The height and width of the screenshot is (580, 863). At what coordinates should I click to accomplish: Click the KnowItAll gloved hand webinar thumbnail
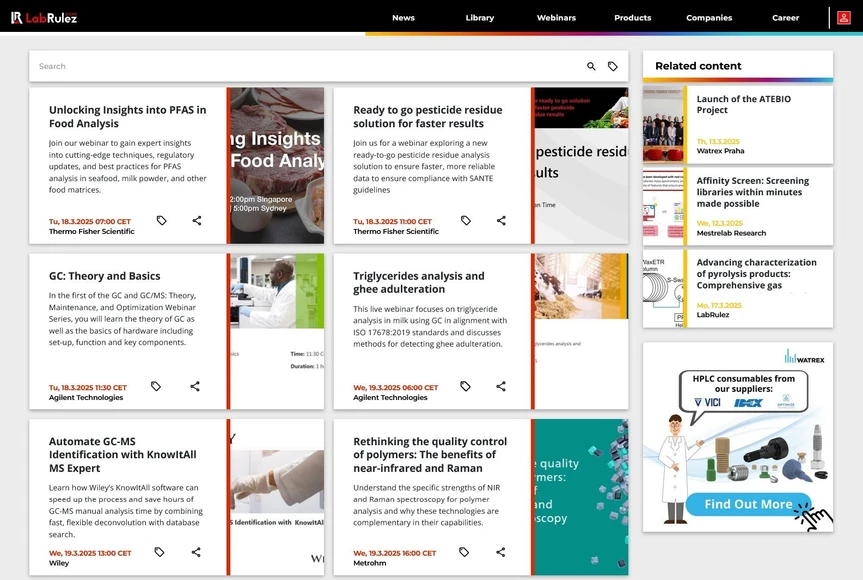pos(277,497)
